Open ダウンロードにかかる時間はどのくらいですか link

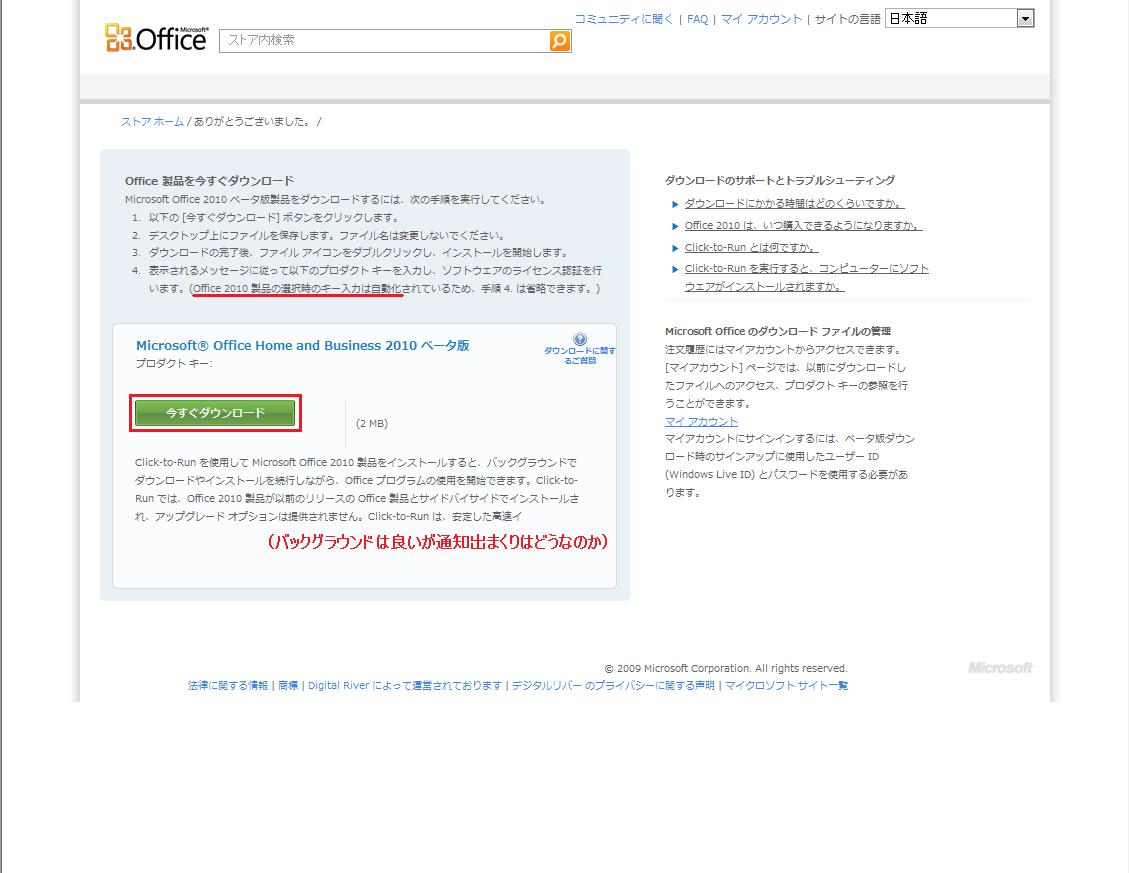[794, 204]
